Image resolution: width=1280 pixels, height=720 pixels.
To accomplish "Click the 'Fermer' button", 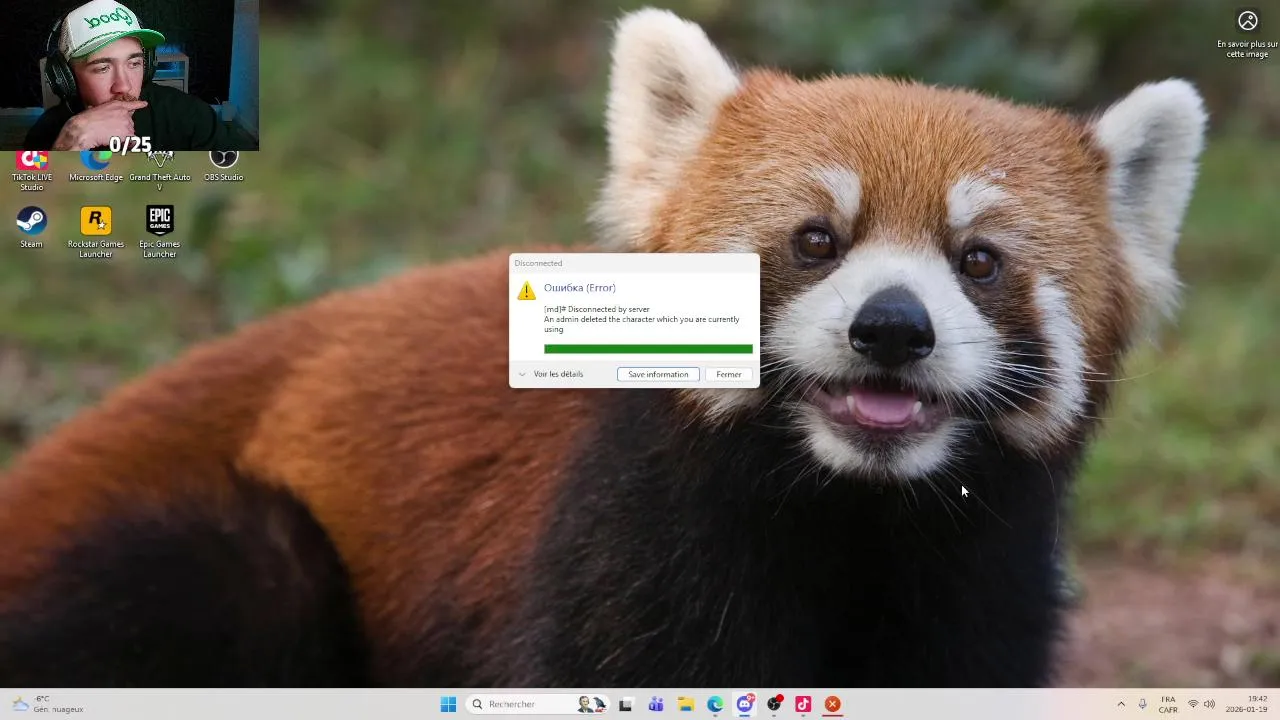I will [x=729, y=374].
